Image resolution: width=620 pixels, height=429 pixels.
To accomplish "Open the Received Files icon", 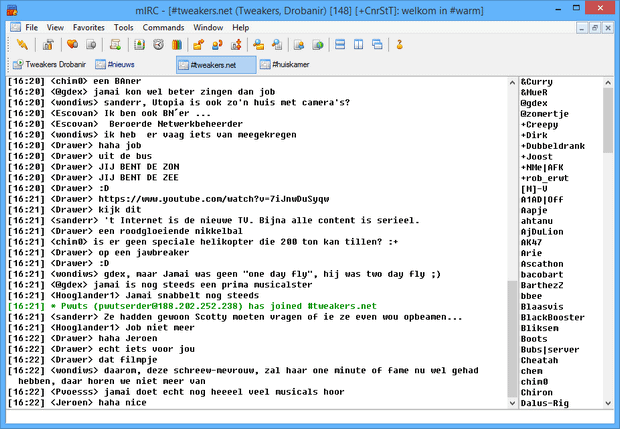I will (259, 45).
